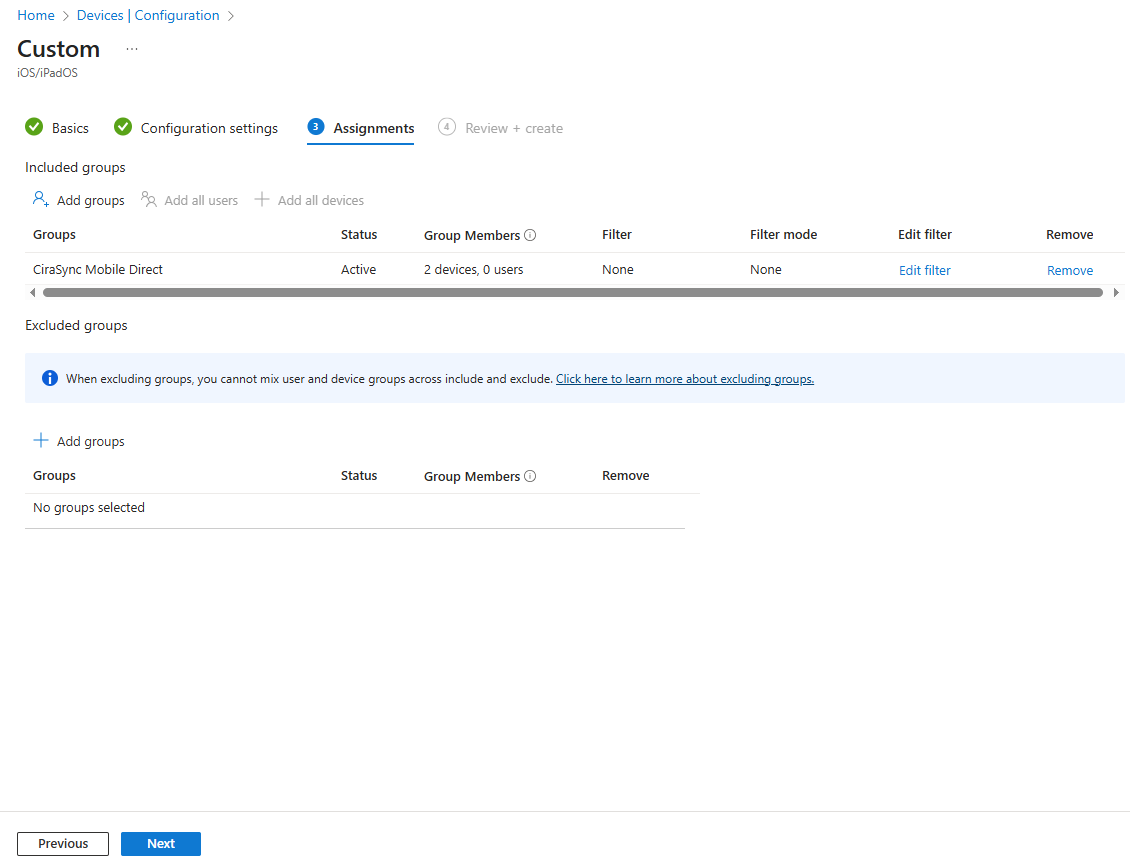The width and height of the screenshot is (1130, 868).
Task: Click the plus Add groups icon under Excluded groups
Action: [x=40, y=440]
